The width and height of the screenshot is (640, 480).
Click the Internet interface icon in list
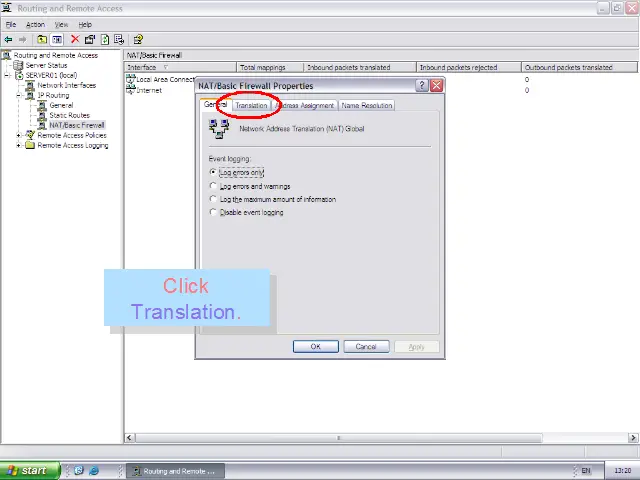131,90
